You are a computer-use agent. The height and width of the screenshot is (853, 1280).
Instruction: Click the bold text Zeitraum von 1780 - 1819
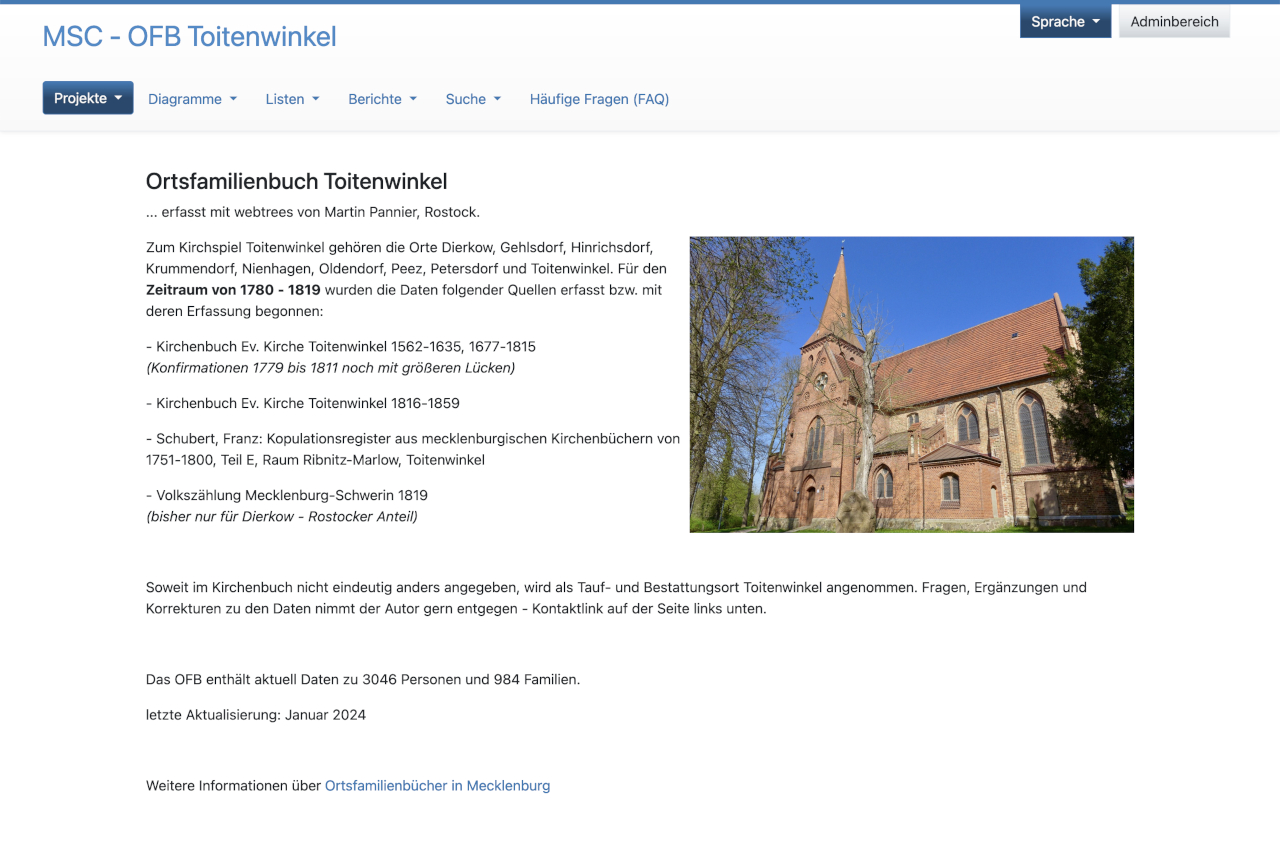click(233, 290)
